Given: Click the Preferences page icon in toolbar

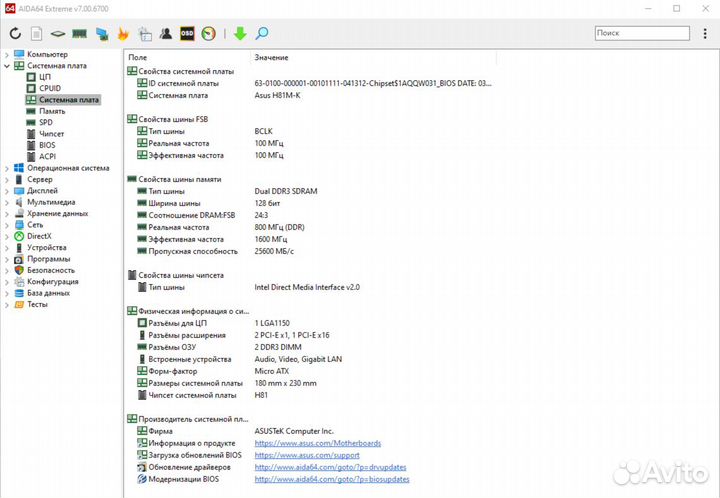Looking at the screenshot, I should pos(145,34).
